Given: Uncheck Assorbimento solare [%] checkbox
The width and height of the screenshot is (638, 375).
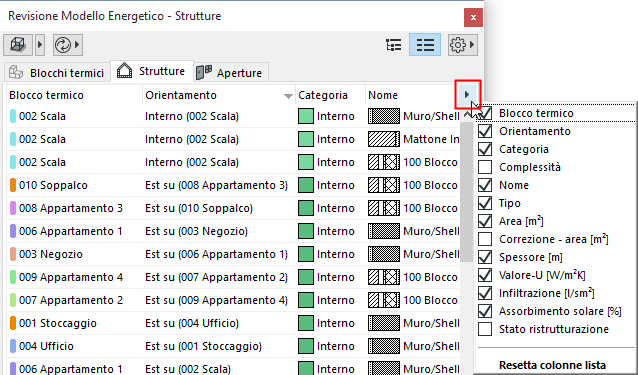Looking at the screenshot, I should (485, 311).
